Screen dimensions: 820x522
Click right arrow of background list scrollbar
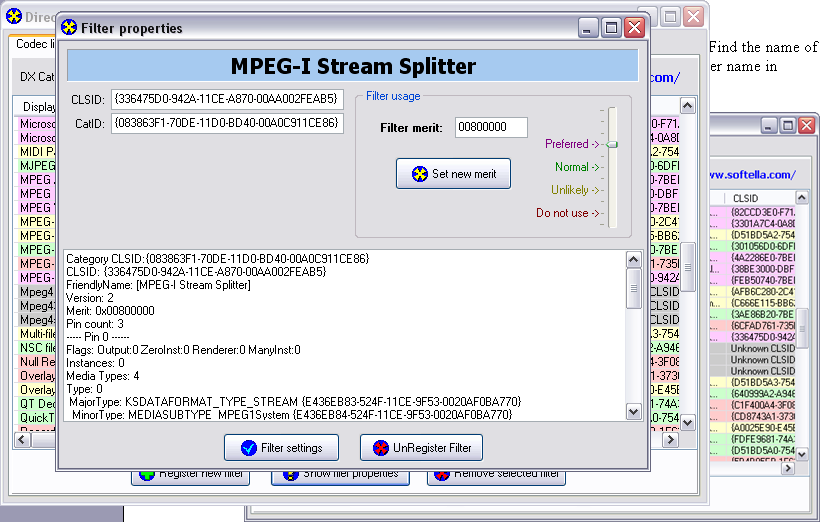670,440
